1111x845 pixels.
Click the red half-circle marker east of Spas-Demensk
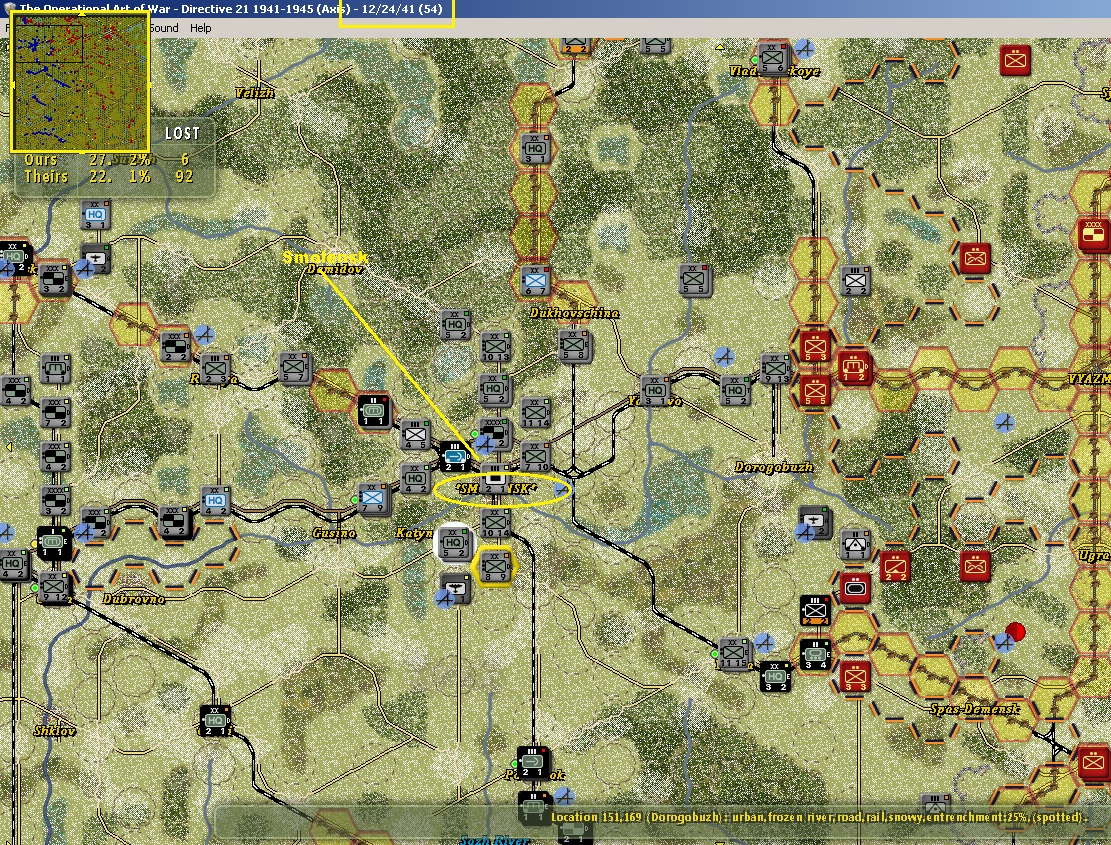(1016, 631)
